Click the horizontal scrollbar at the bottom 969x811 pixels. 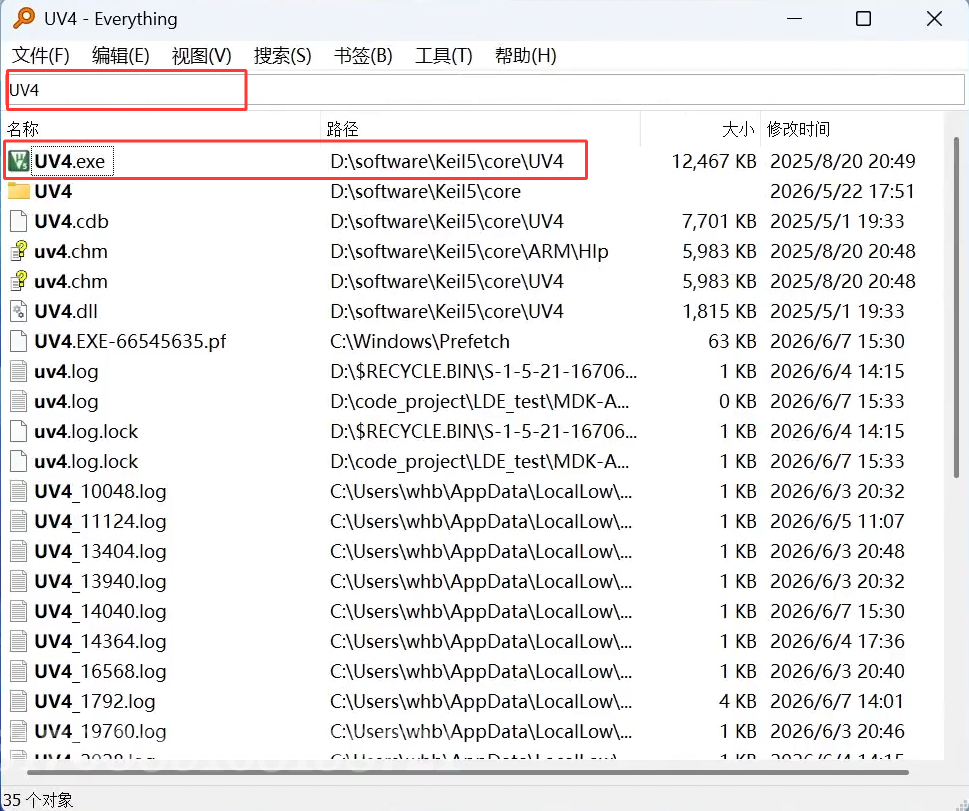[x=468, y=772]
